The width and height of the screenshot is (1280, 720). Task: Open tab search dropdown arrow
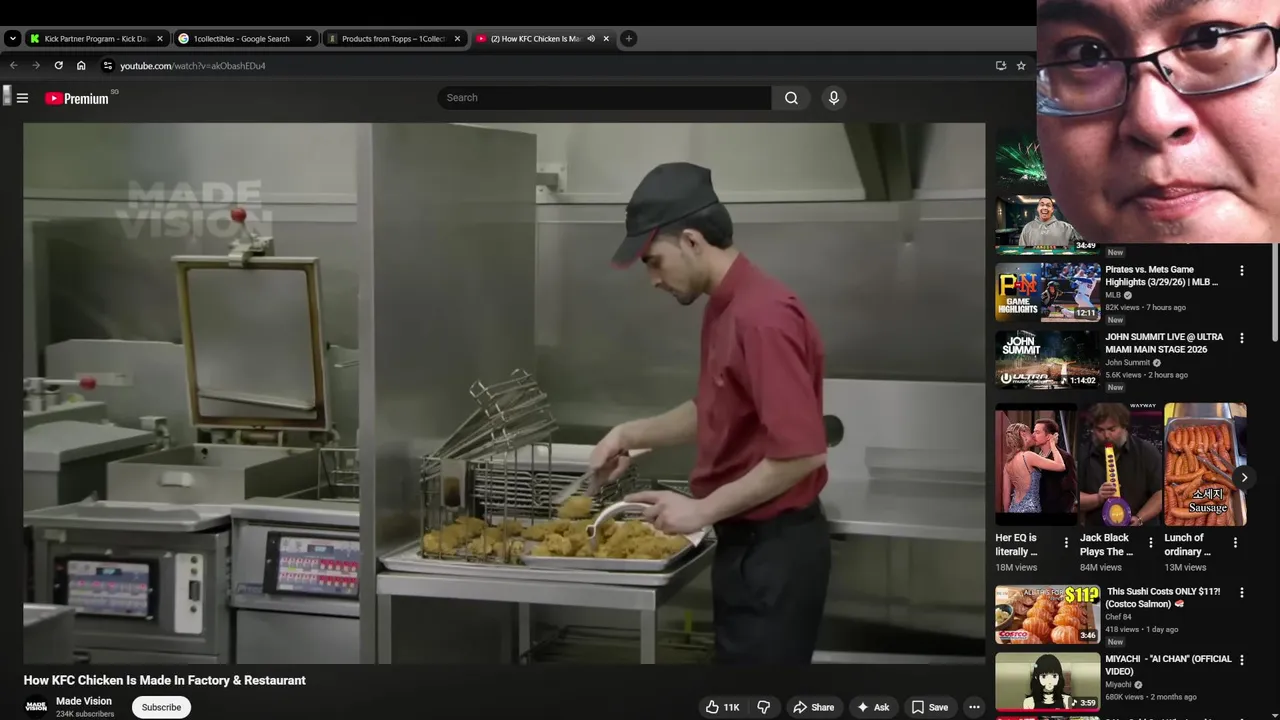click(12, 39)
